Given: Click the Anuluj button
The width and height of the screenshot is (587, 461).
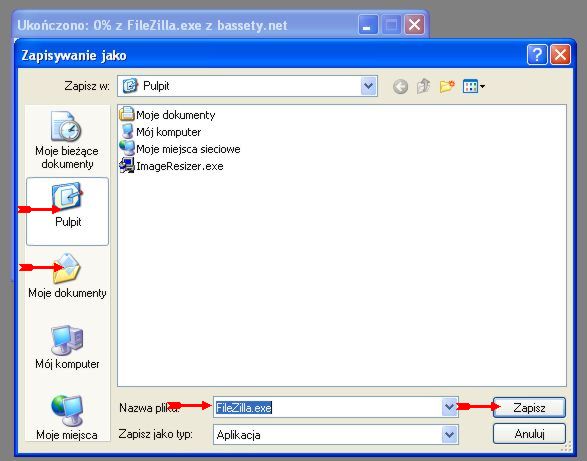Looking at the screenshot, I should (529, 434).
